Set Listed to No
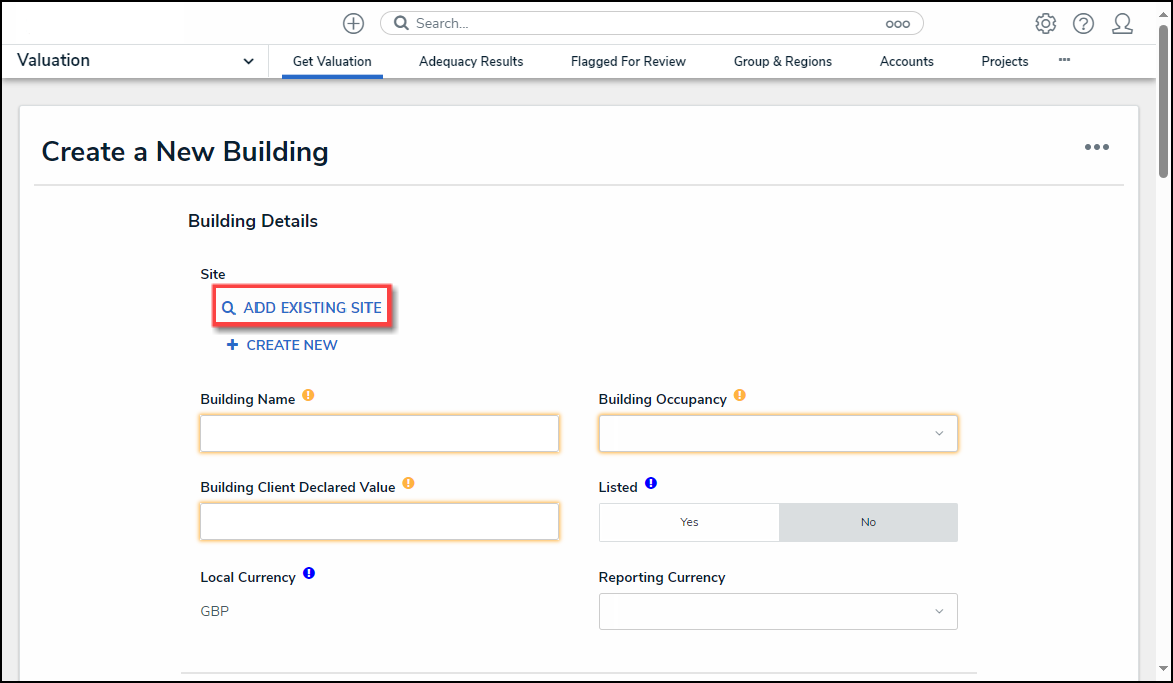The height and width of the screenshot is (683, 1173). tap(868, 522)
